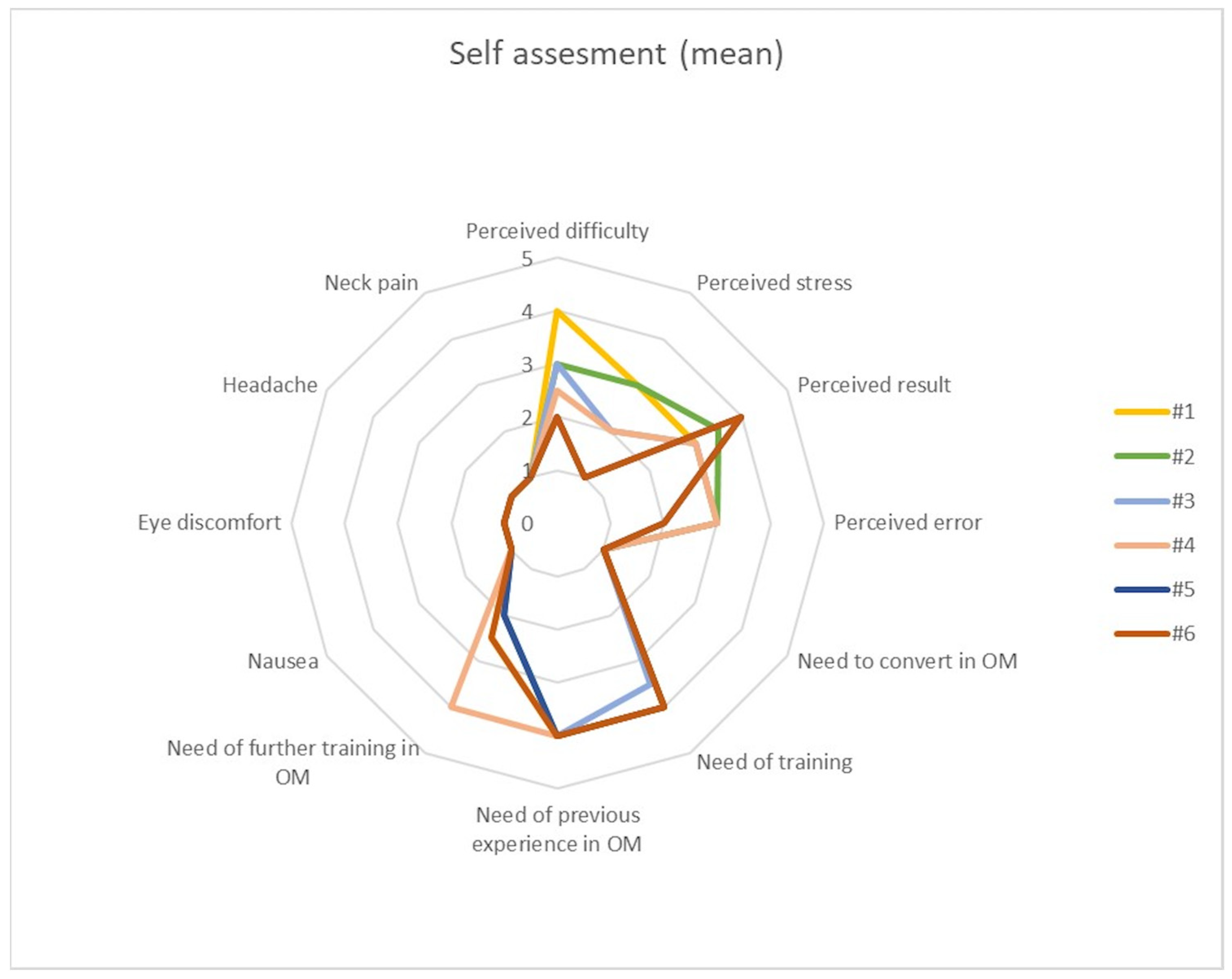Click the 'Perceived result' category label
The height and width of the screenshot is (979, 1232).
(874, 385)
